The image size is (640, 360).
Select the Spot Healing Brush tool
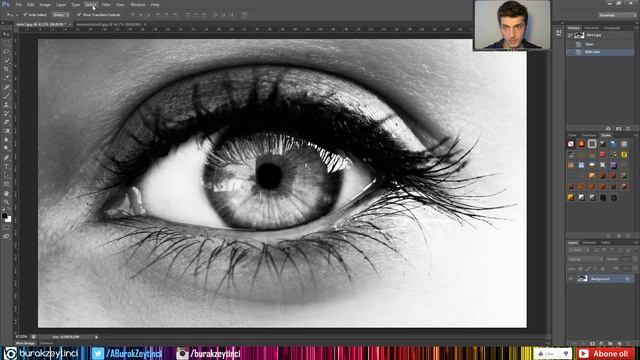coord(6,87)
